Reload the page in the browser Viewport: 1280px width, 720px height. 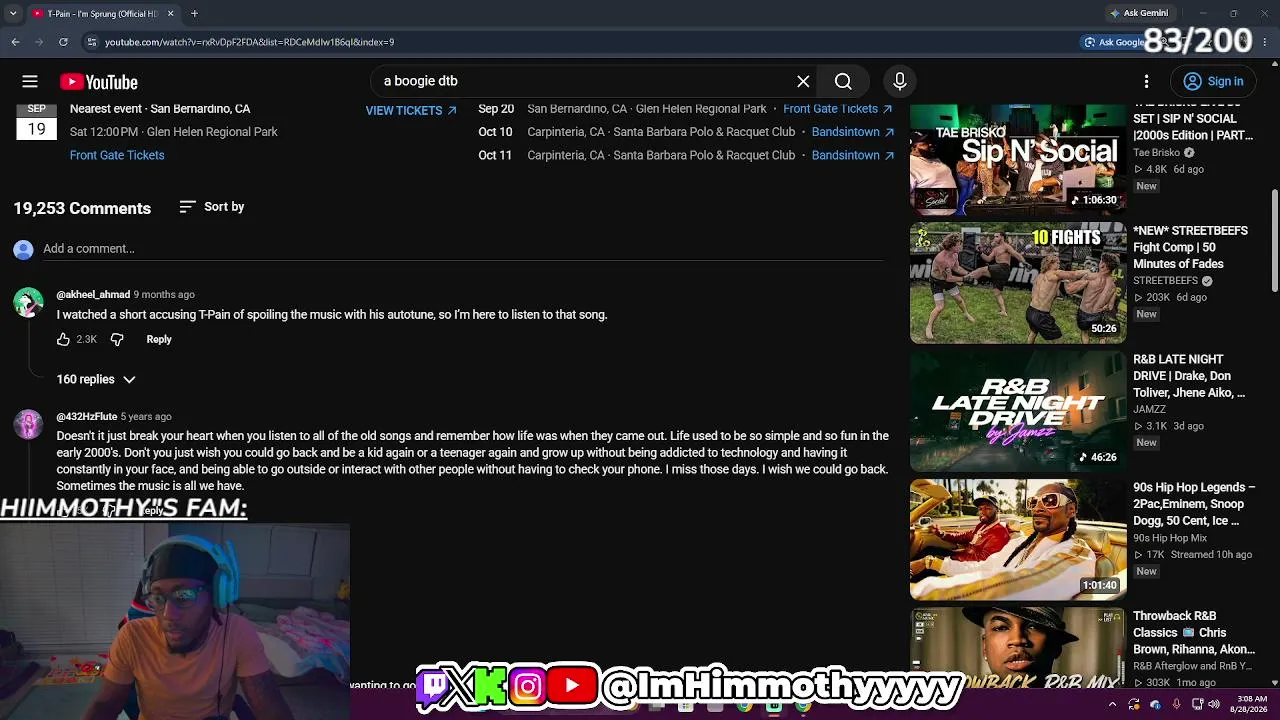tap(63, 42)
